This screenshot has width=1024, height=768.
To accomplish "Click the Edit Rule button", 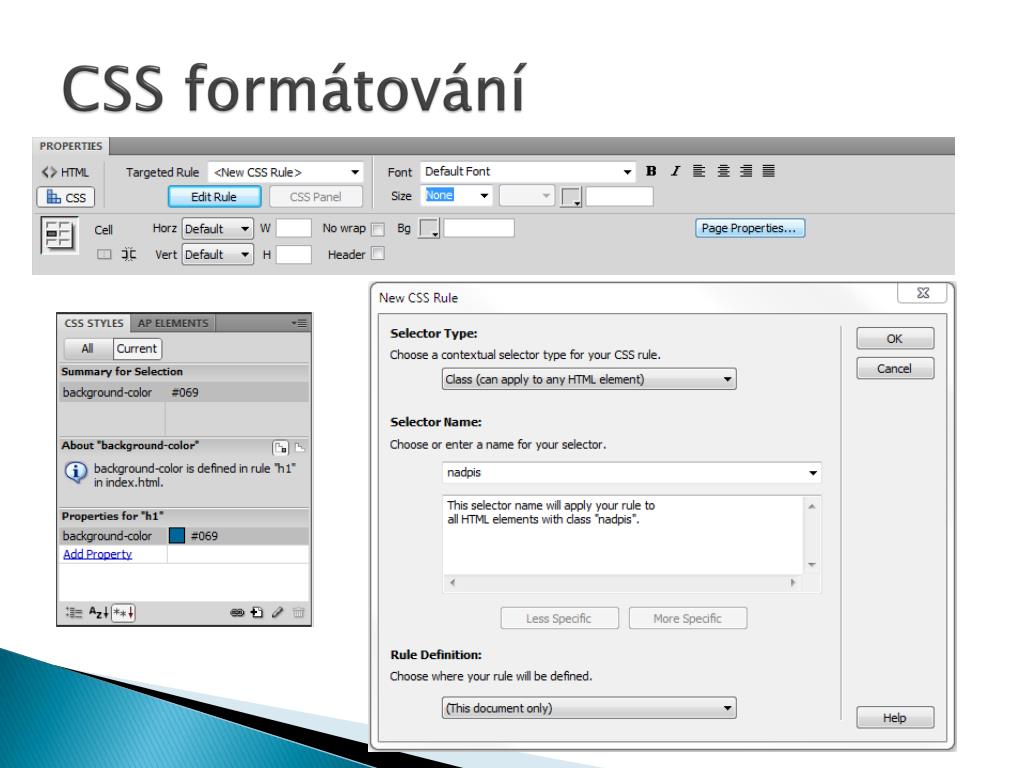I will click(214, 197).
